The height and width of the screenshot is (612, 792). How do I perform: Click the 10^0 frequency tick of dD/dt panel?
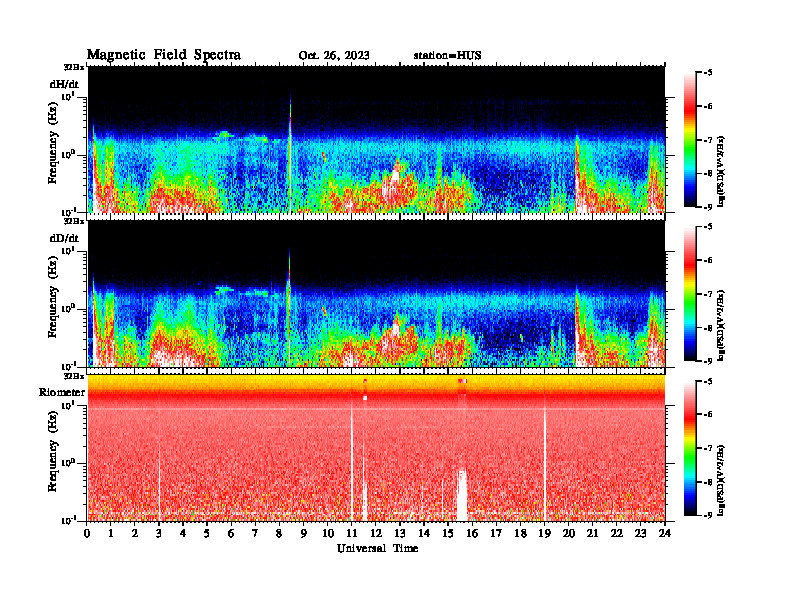[x=68, y=308]
